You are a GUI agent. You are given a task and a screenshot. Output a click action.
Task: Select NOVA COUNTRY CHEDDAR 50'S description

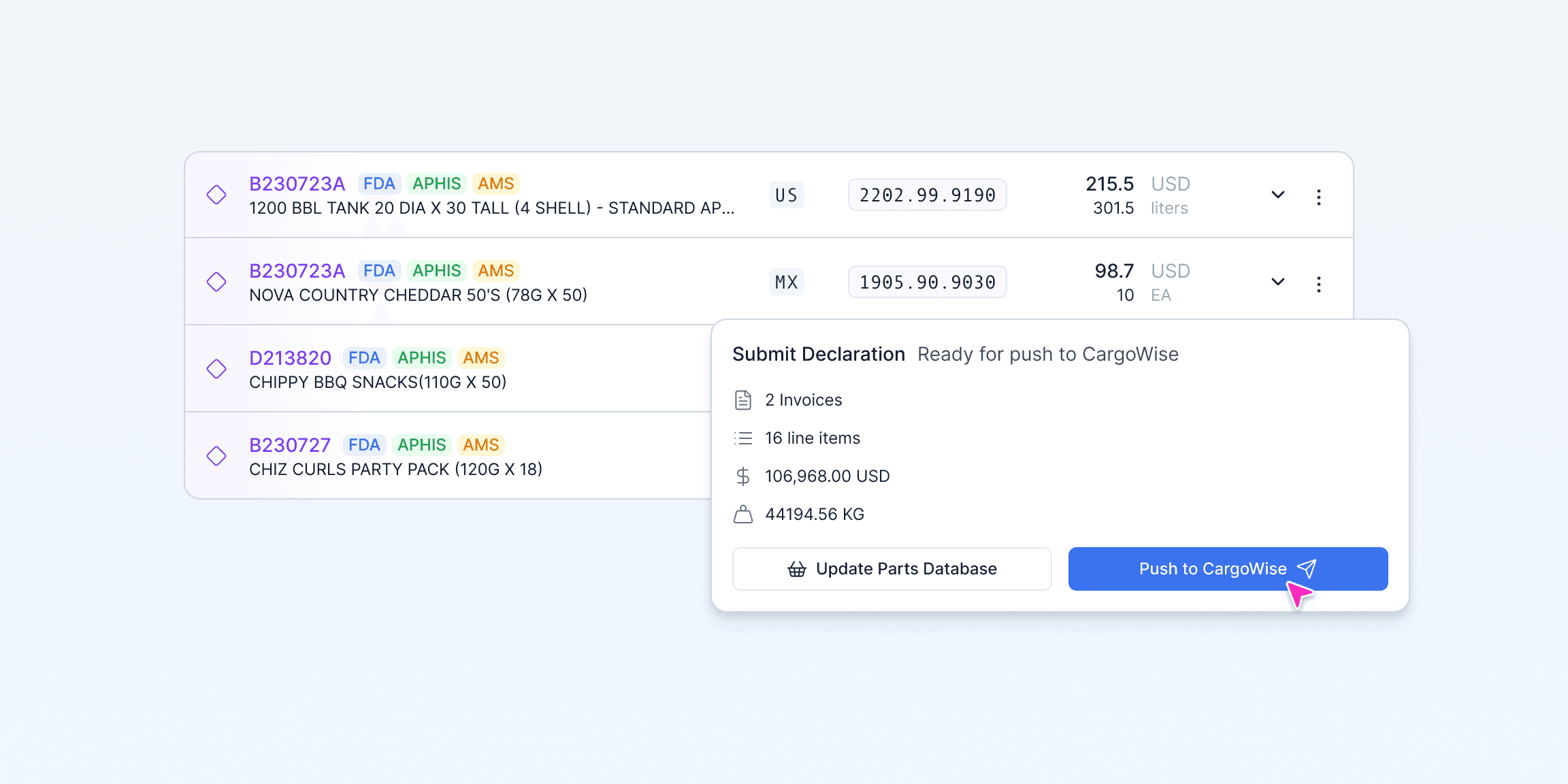pos(418,295)
